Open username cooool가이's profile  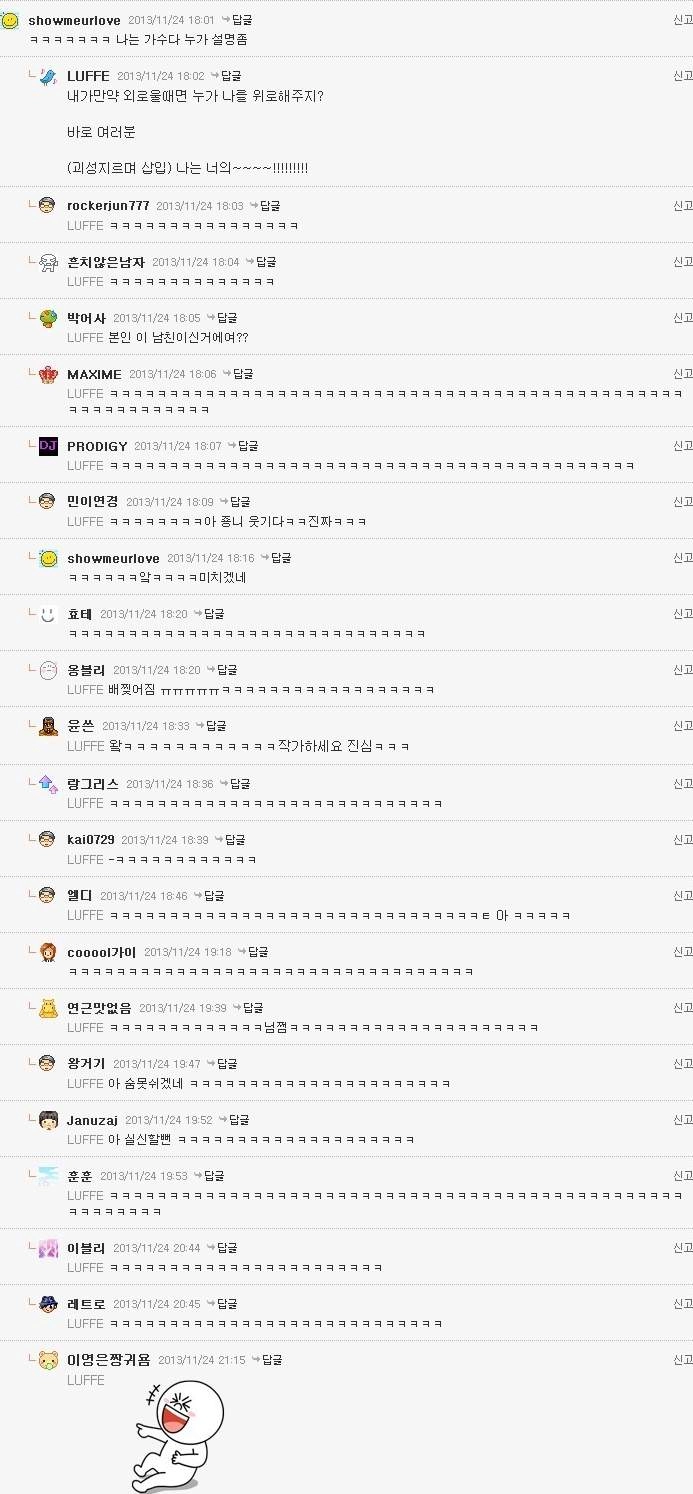point(101,952)
